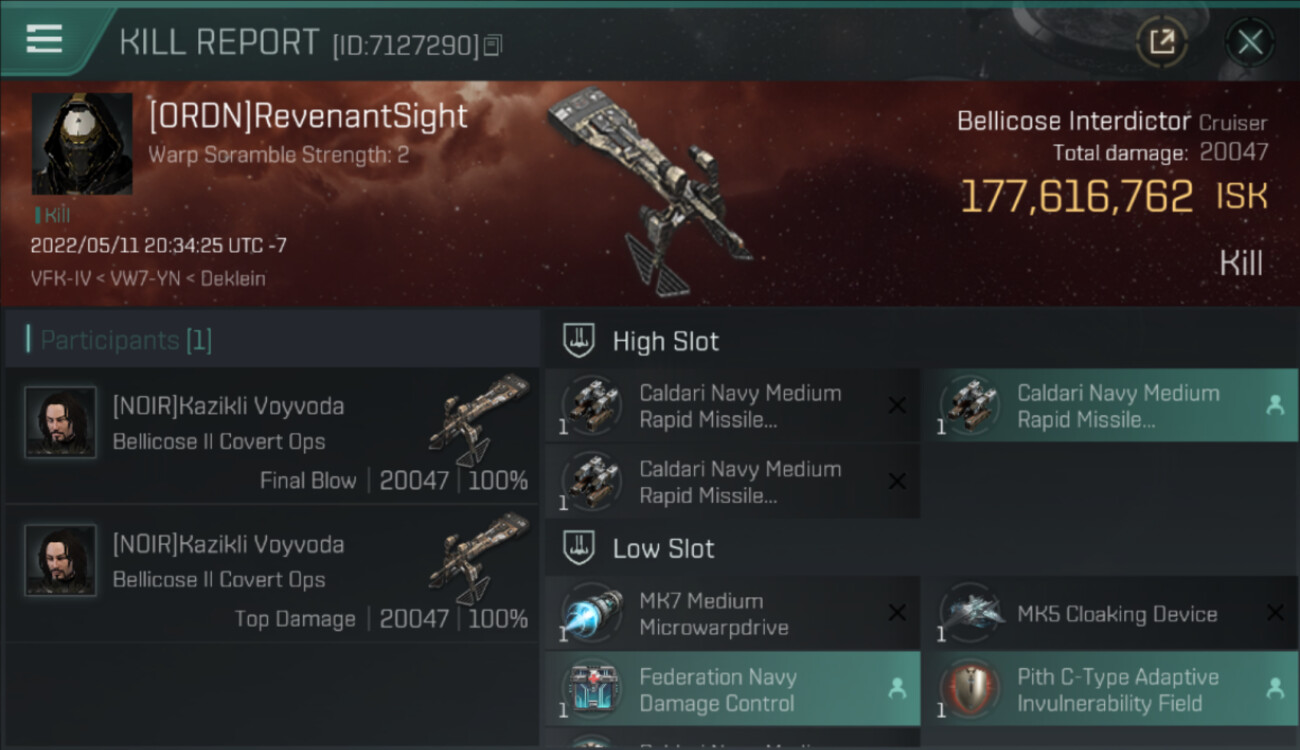Select the MK7 Medium Microwarpdrive module icon
Screen dimensions: 1300x750
[592, 613]
